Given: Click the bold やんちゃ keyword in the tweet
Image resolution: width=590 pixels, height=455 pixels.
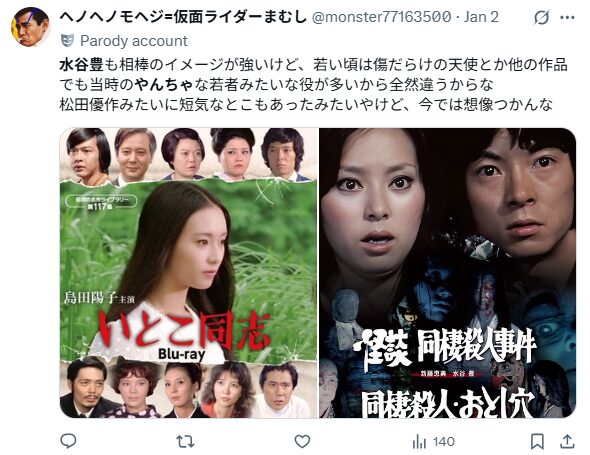Looking at the screenshot, I should (x=164, y=85).
